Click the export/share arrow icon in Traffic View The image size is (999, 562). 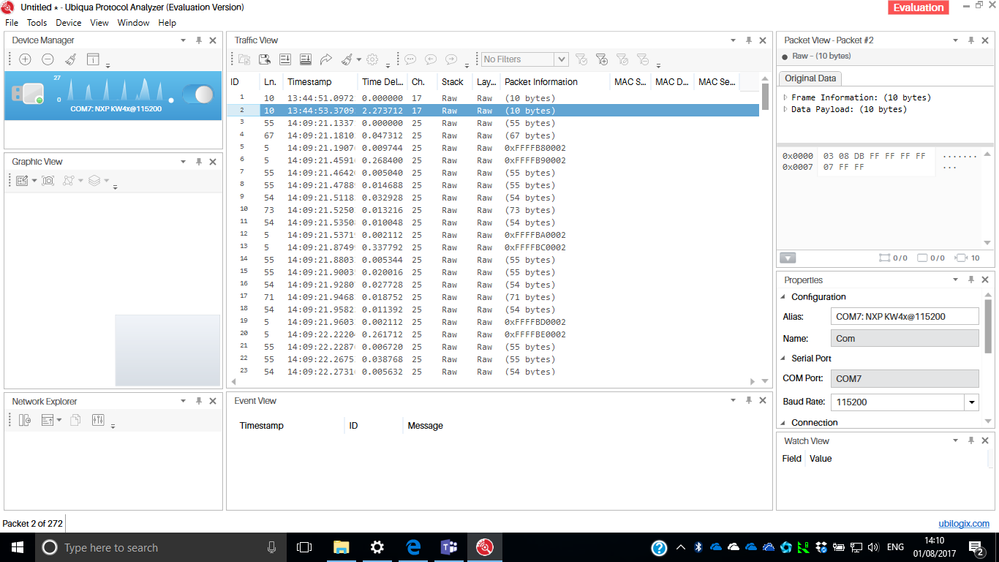[326, 59]
